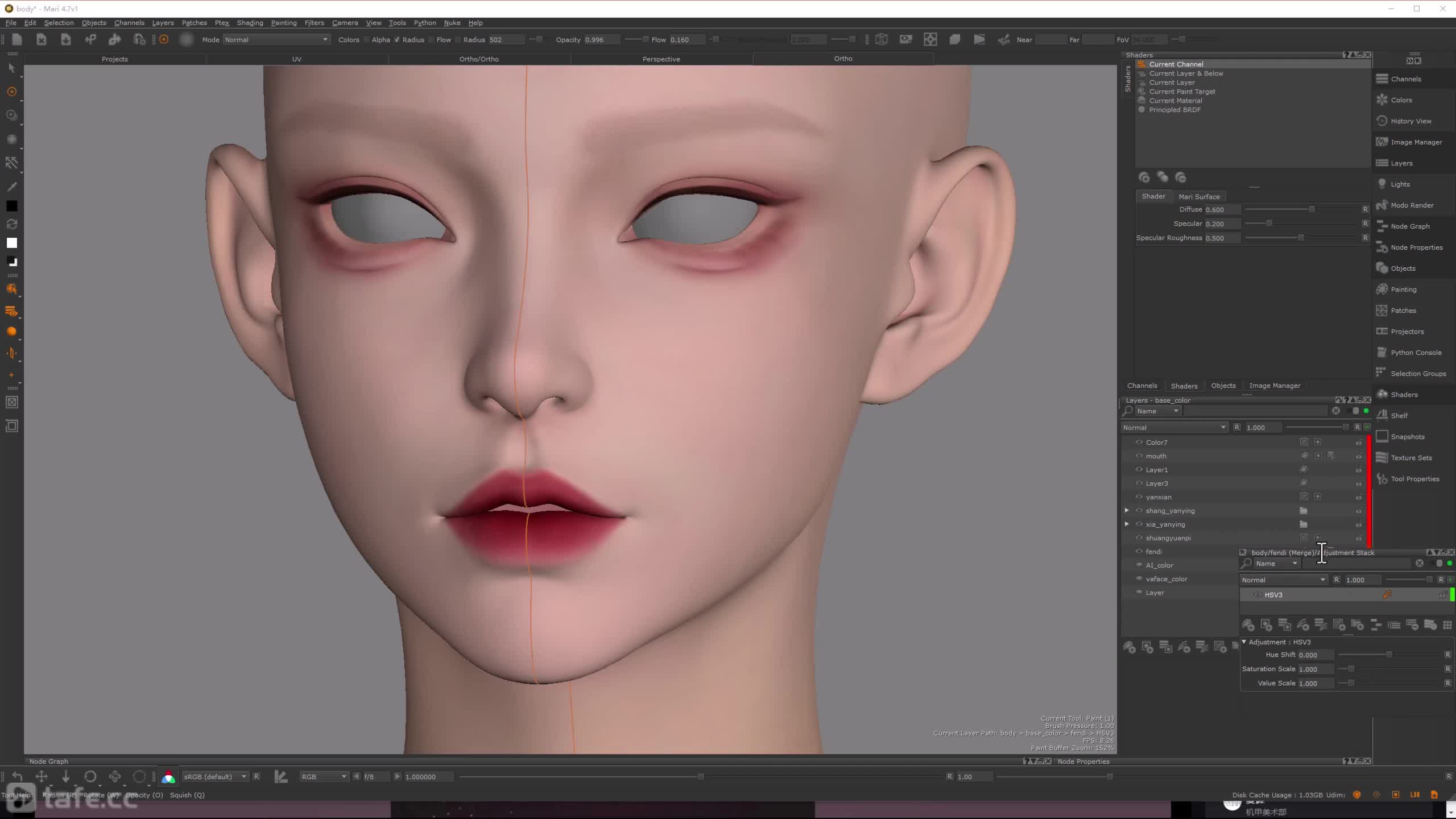Toggle the Radius pressure checkbox
Image resolution: width=1456 pixels, height=819 pixels.
397,40
